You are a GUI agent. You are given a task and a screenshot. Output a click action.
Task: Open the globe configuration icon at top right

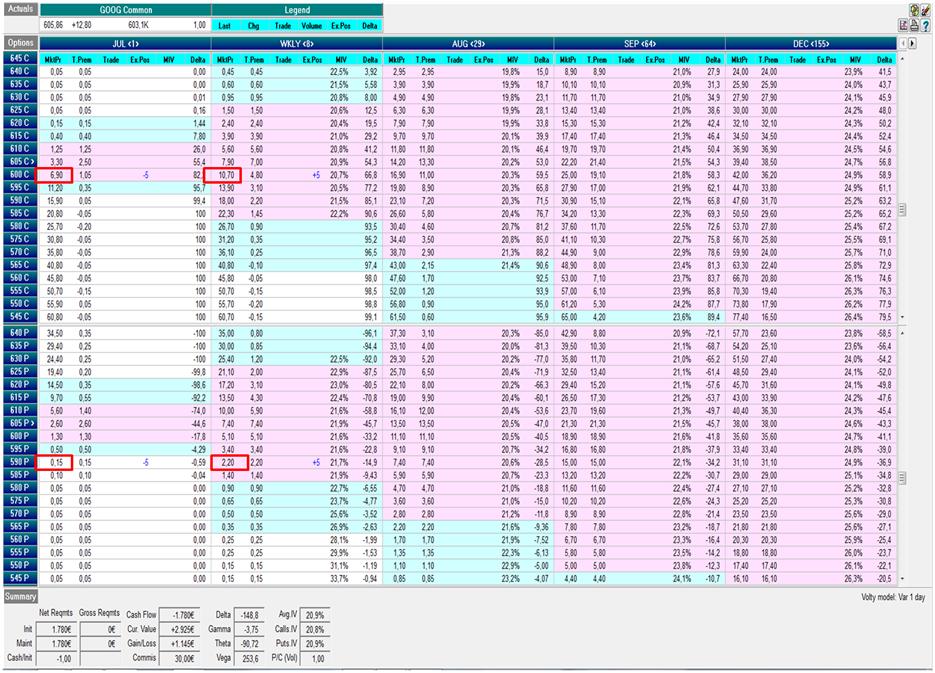(914, 10)
